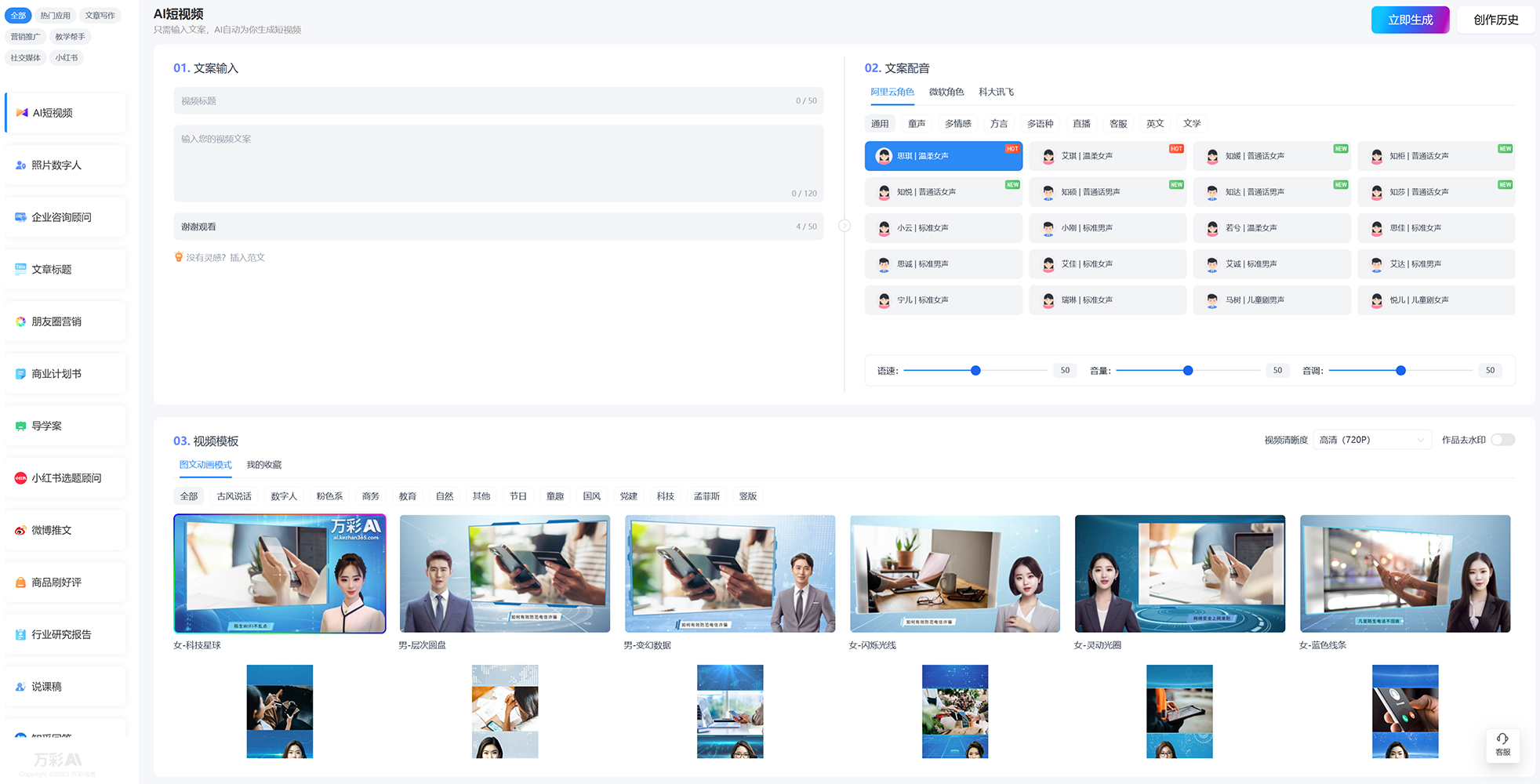Choose the 小云 标准女声 voice
The width and height of the screenshot is (1540, 784).
coord(943,228)
